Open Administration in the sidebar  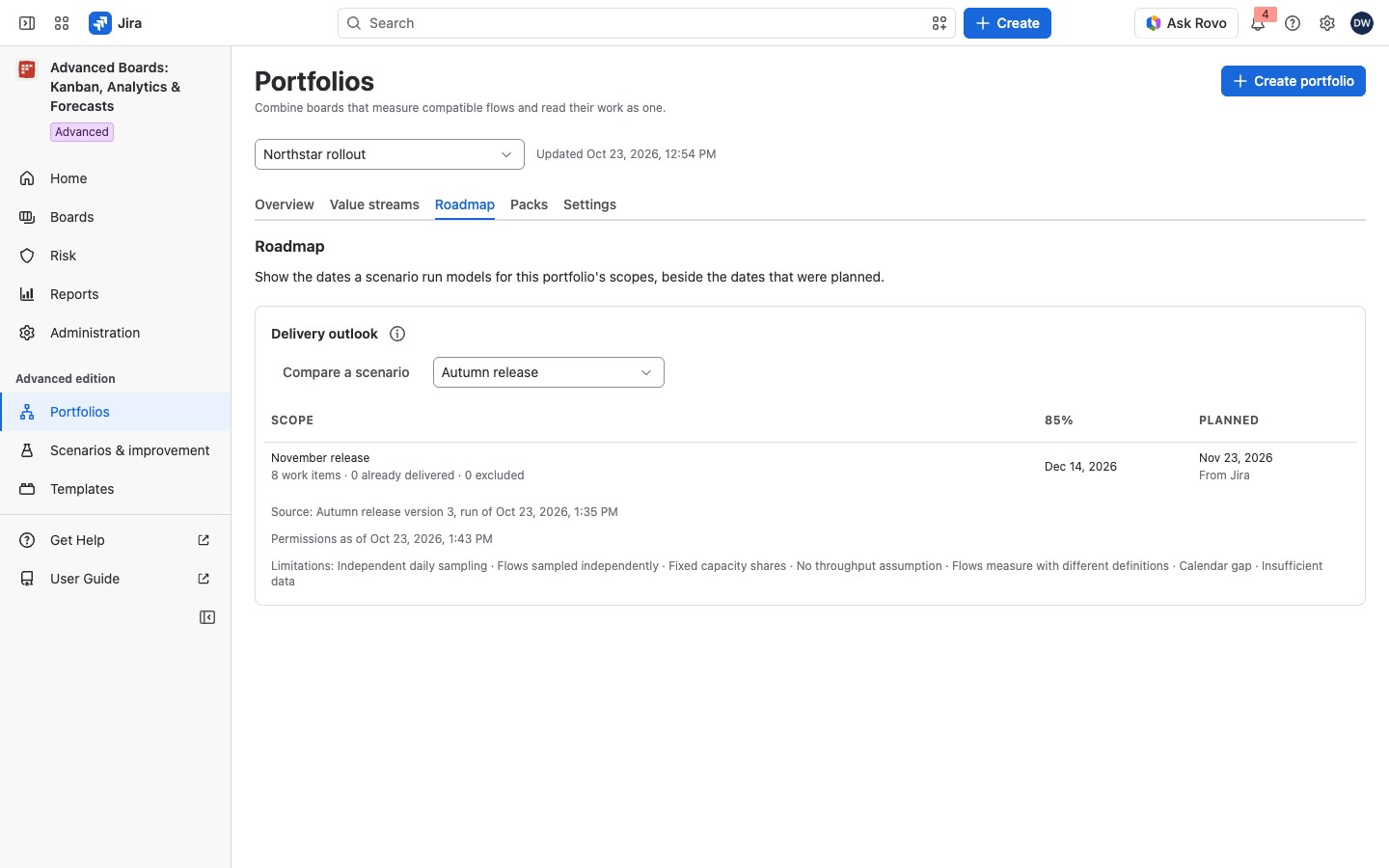coord(116,333)
